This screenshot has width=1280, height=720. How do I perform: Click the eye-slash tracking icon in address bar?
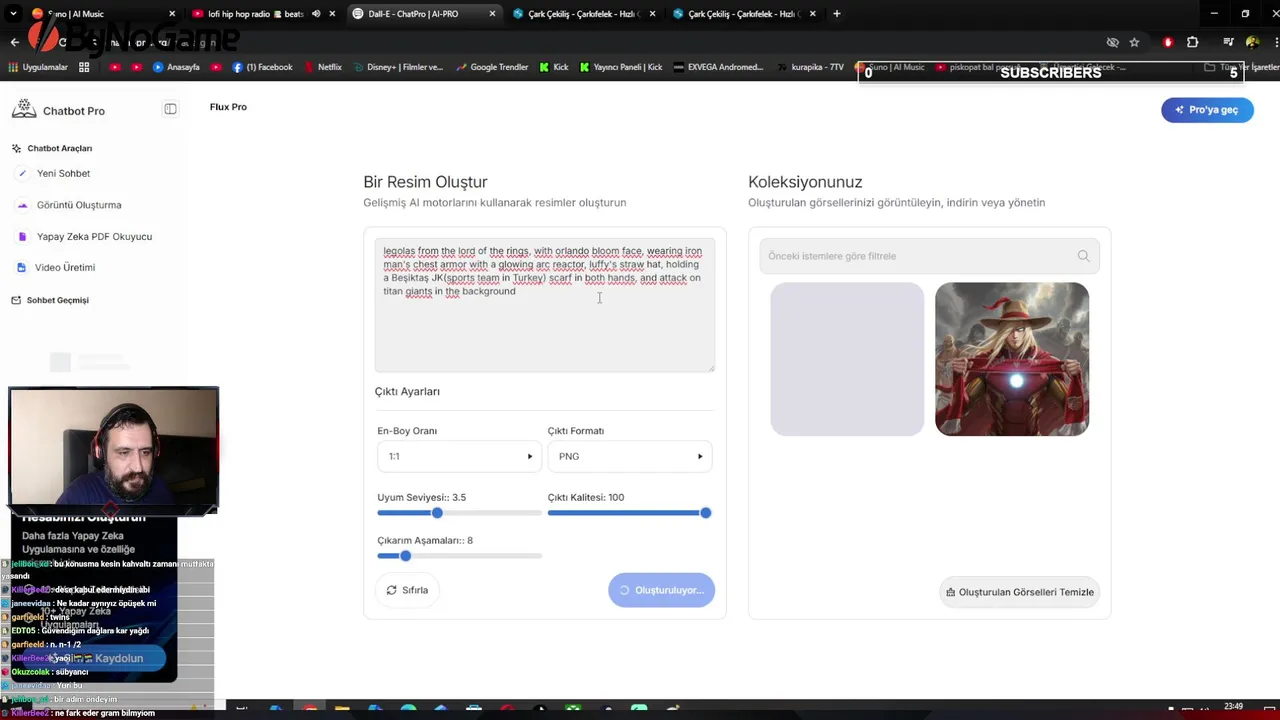(x=1112, y=42)
